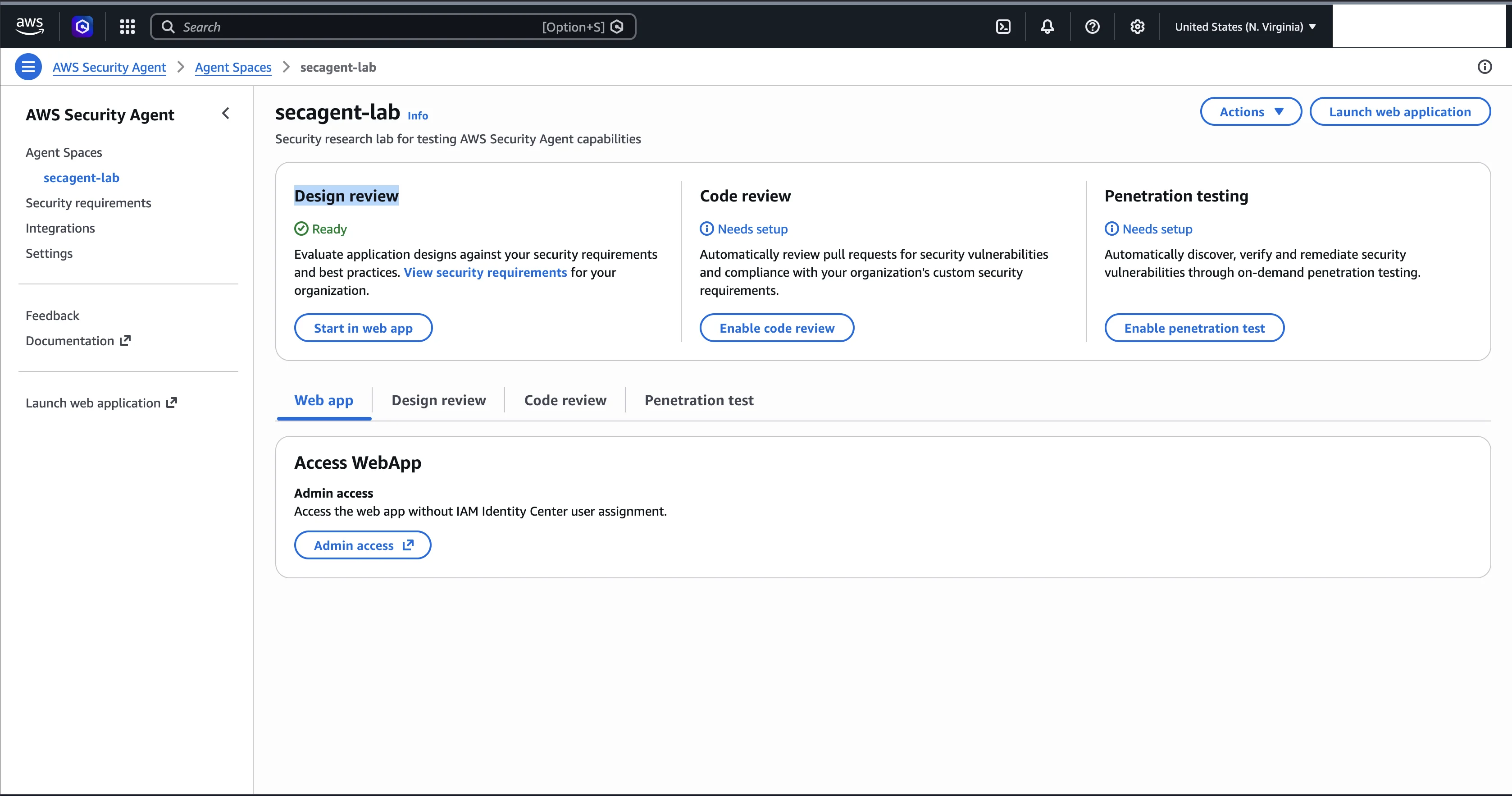This screenshot has width=1512, height=796.
Task: Toggle the hamburger navigation menu
Action: coord(28,67)
